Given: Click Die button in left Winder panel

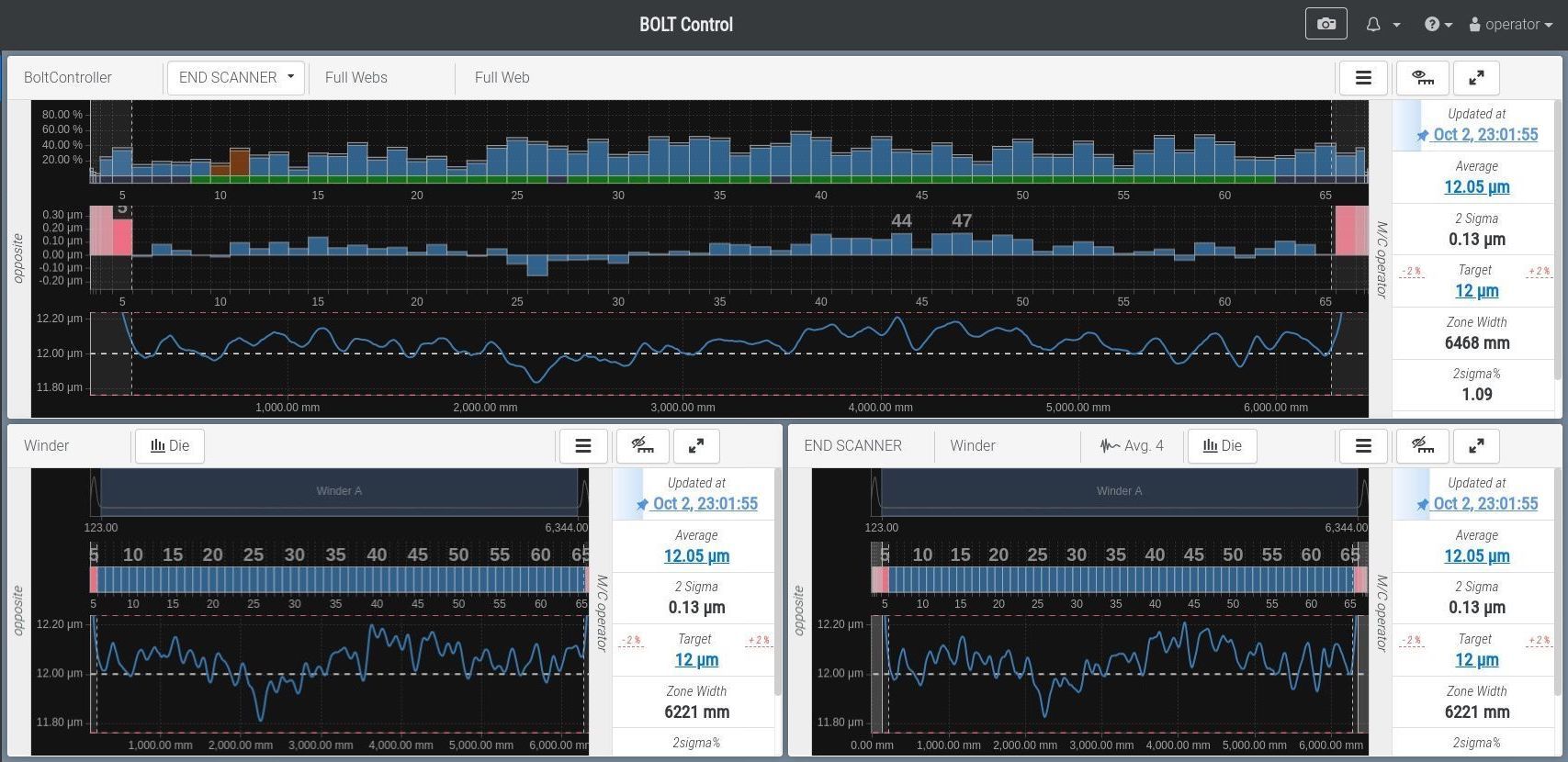Looking at the screenshot, I should point(170,446).
